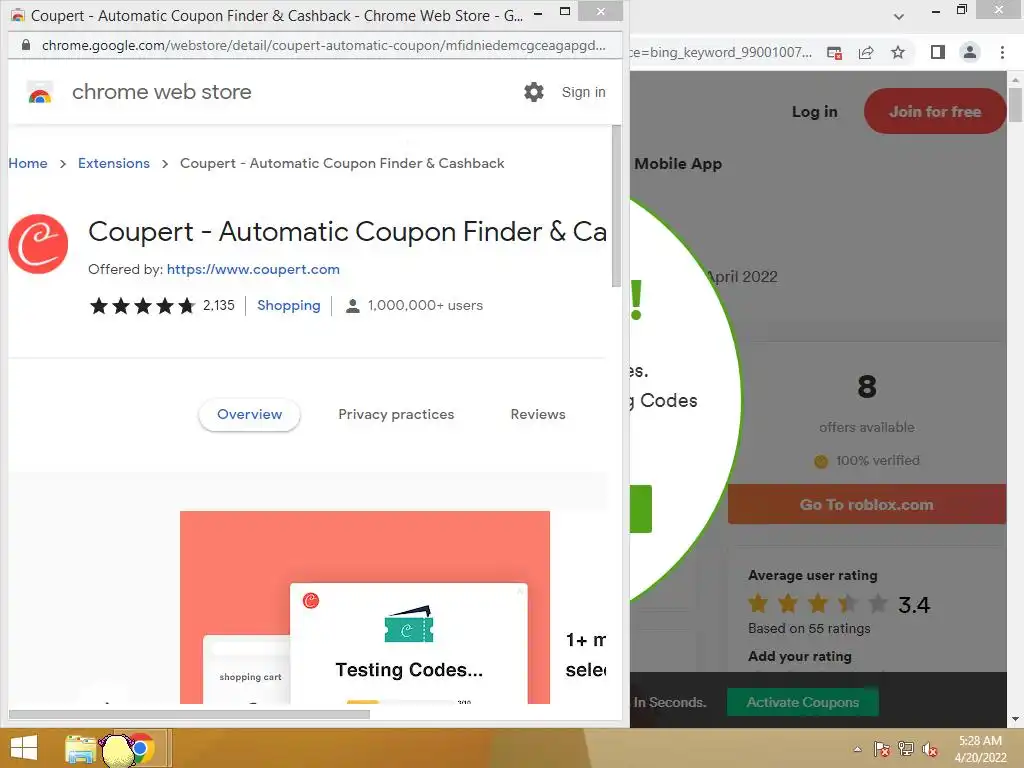This screenshot has height=768, width=1024.
Task: Open File Explorer from taskbar
Action: click(80, 748)
